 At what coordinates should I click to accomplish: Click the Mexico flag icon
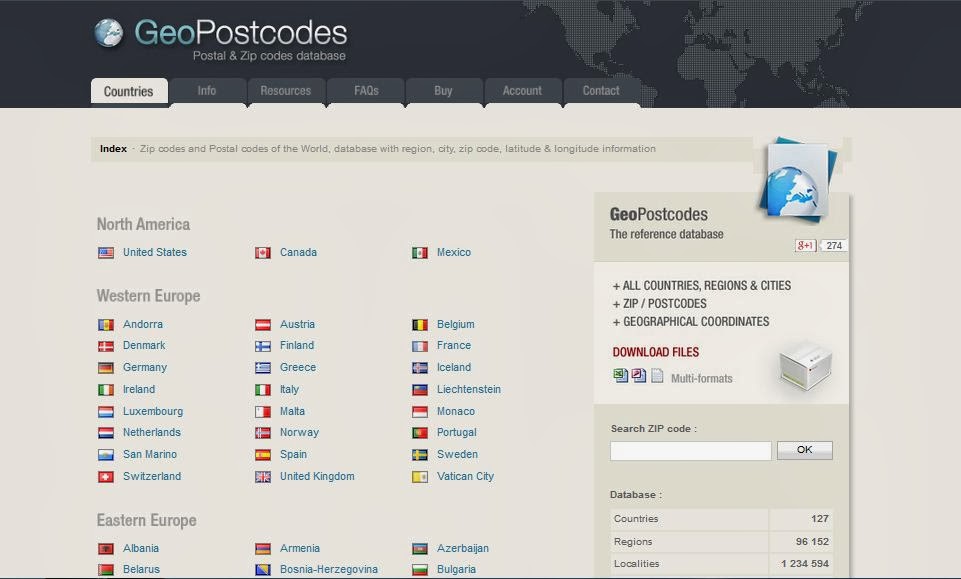coord(420,252)
